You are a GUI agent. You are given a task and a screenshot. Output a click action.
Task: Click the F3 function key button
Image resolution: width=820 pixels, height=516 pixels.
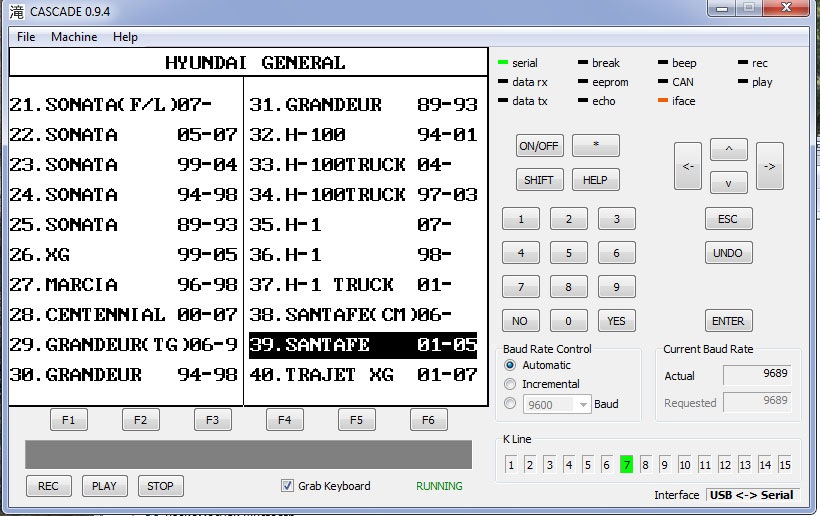(212, 420)
